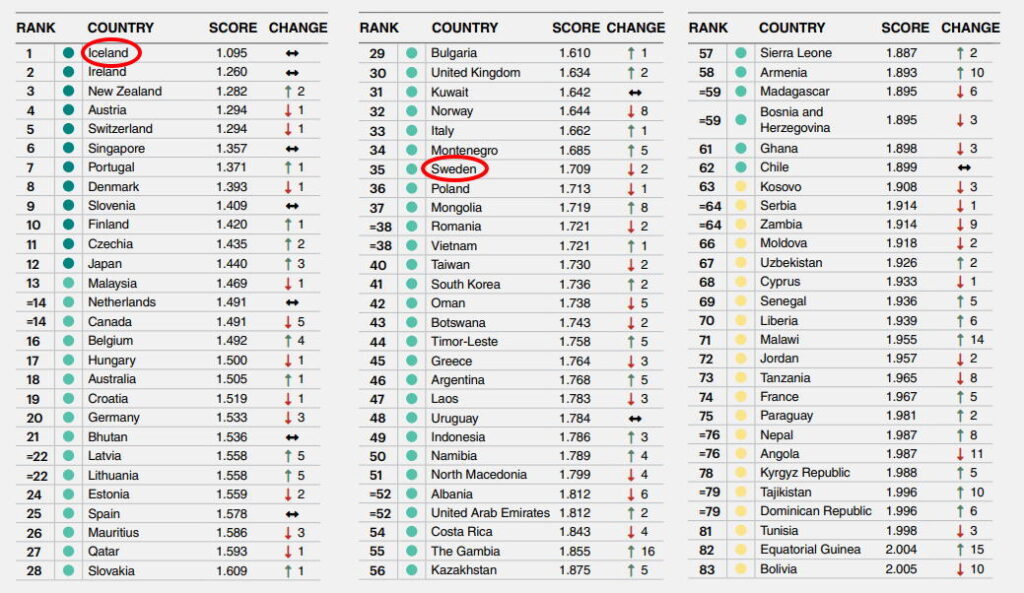Click the red down arrow in Norway's row
The width and height of the screenshot is (1024, 593).
click(x=631, y=111)
